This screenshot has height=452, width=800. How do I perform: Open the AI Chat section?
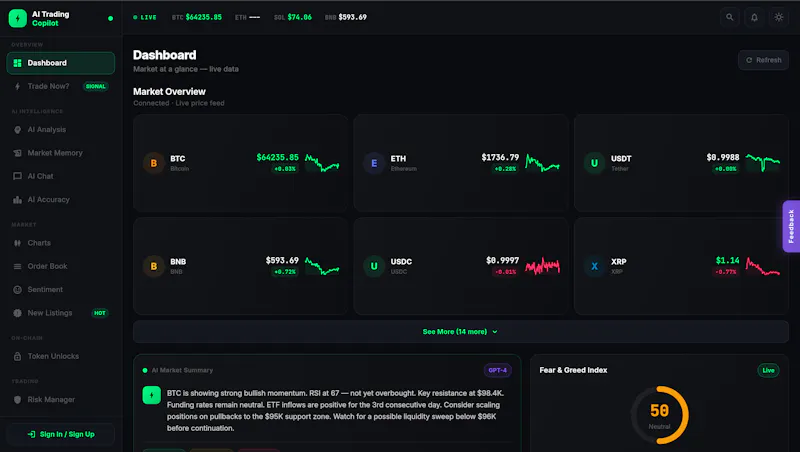click(61, 176)
